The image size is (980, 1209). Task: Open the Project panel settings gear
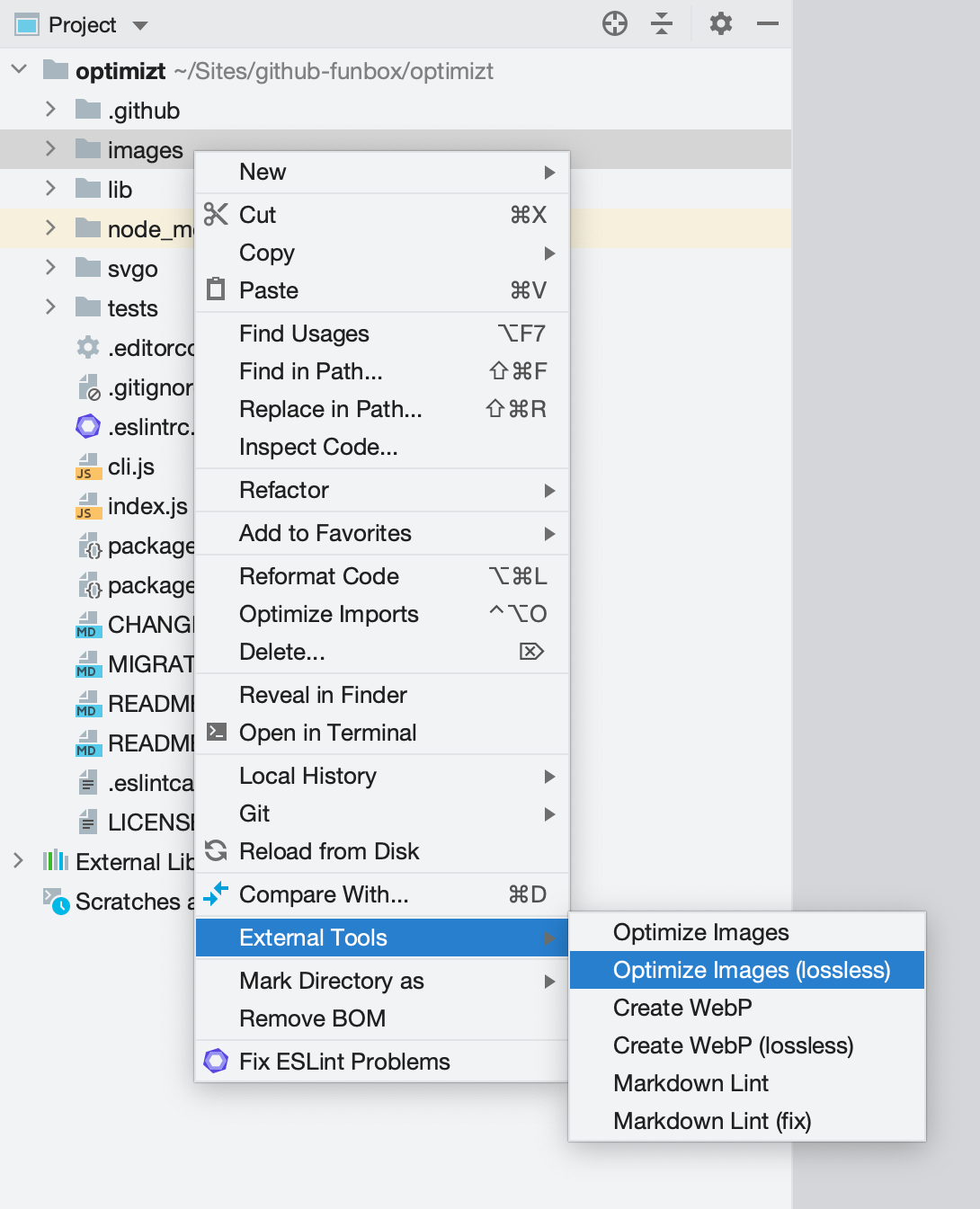pyautogui.click(x=719, y=24)
